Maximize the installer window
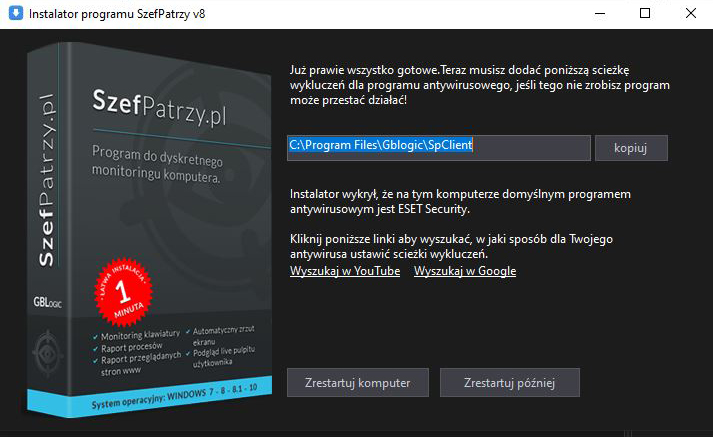 pyautogui.click(x=645, y=14)
